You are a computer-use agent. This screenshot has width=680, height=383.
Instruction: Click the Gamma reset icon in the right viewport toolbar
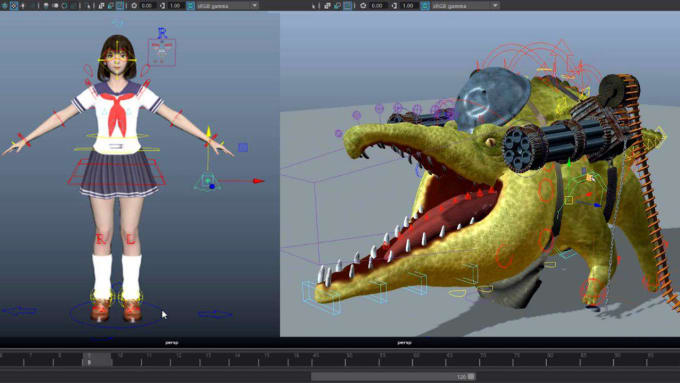[394, 6]
